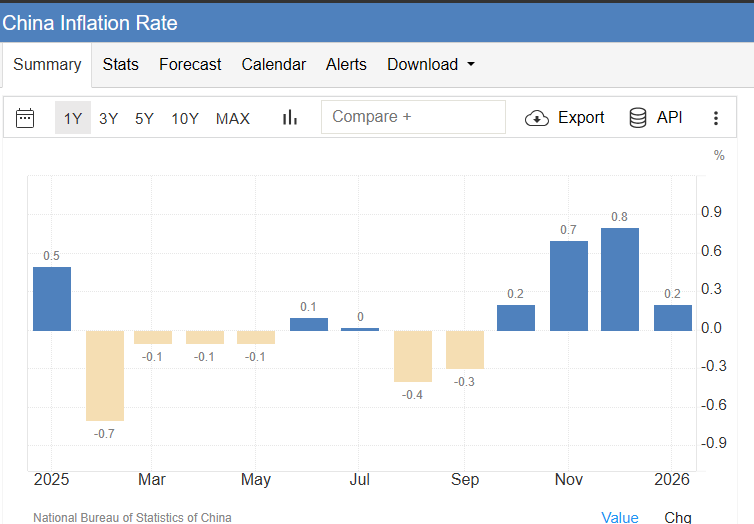
Task: Click the cloud Export download icon
Action: pyautogui.click(x=537, y=118)
